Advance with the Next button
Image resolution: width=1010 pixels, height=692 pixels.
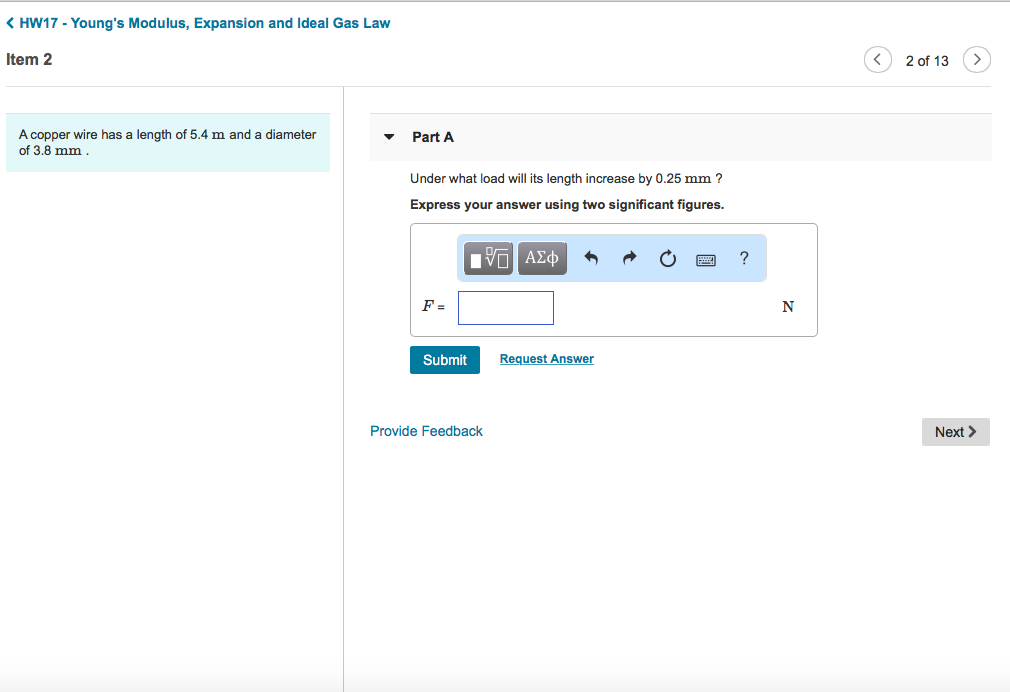pyautogui.click(x=955, y=431)
